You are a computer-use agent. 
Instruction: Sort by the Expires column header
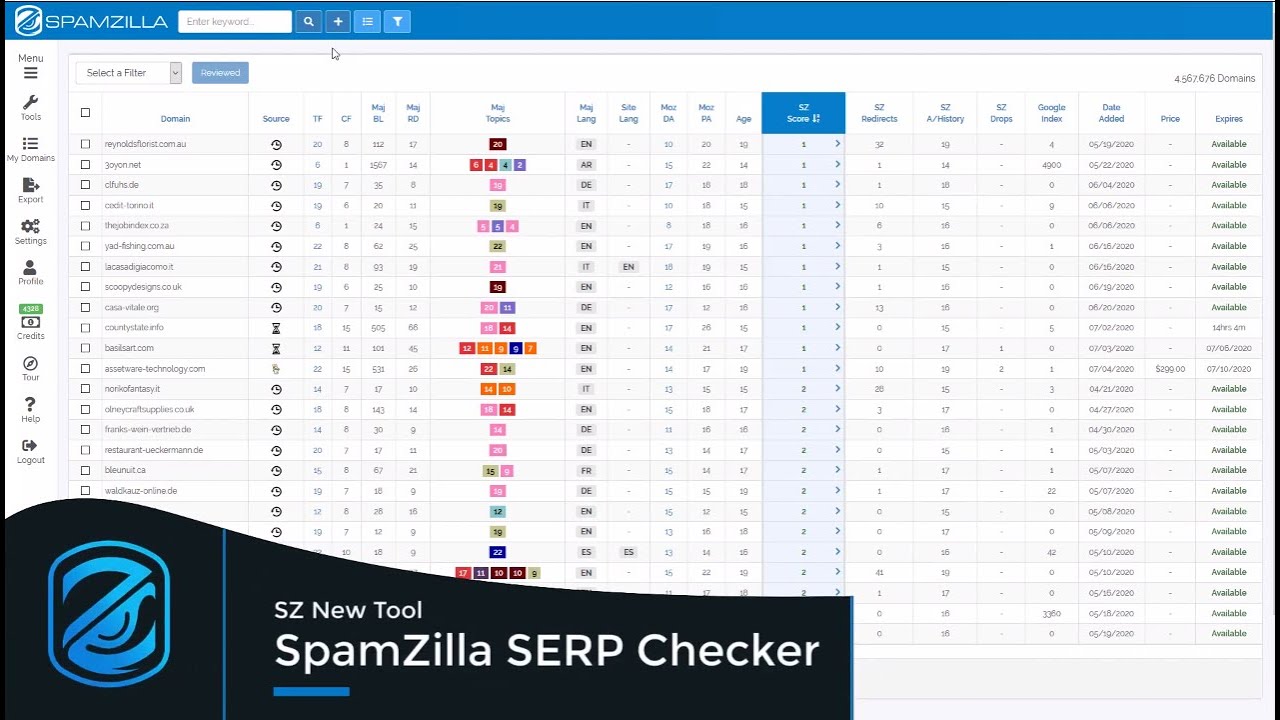pyautogui.click(x=1229, y=119)
